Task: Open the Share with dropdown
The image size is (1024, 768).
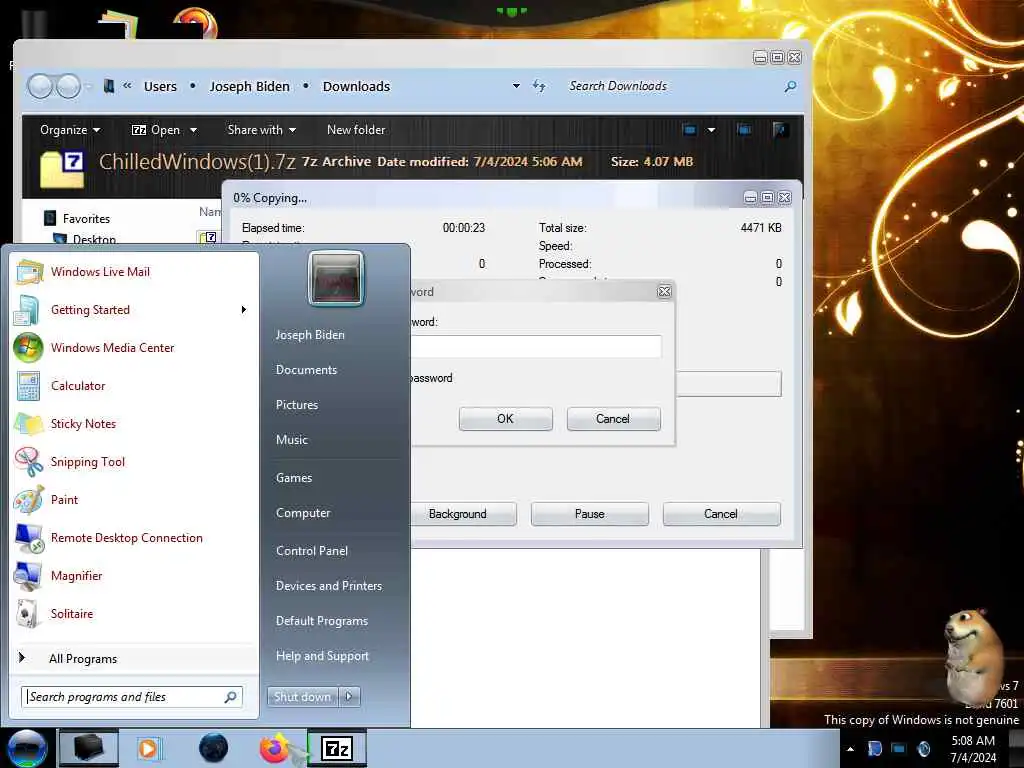Action: (x=261, y=130)
